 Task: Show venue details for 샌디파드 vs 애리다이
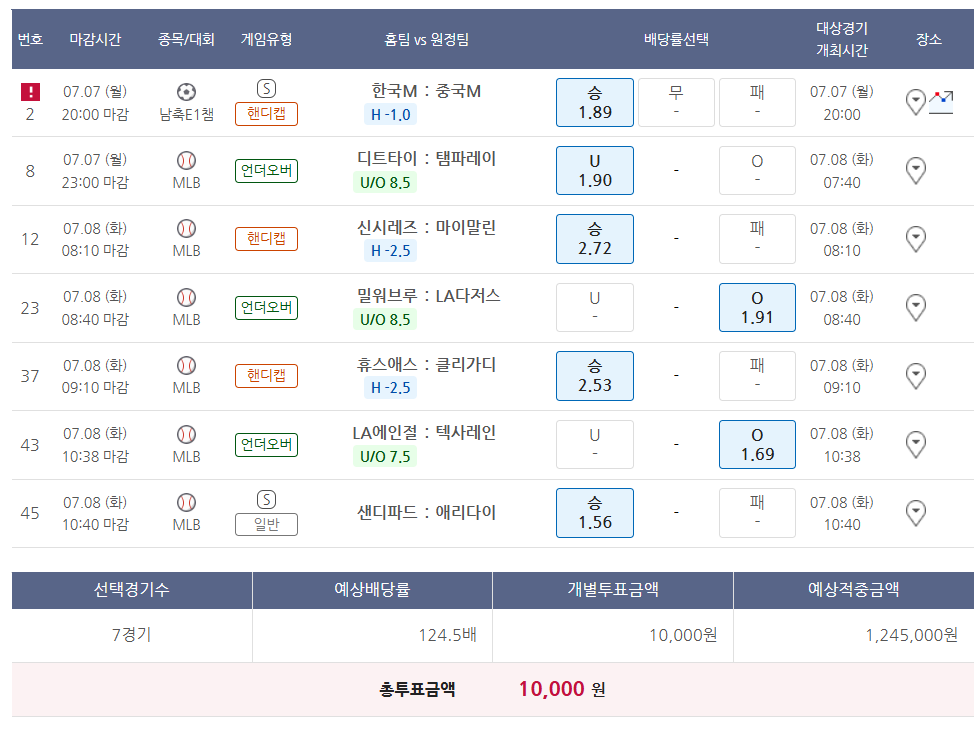(915, 513)
